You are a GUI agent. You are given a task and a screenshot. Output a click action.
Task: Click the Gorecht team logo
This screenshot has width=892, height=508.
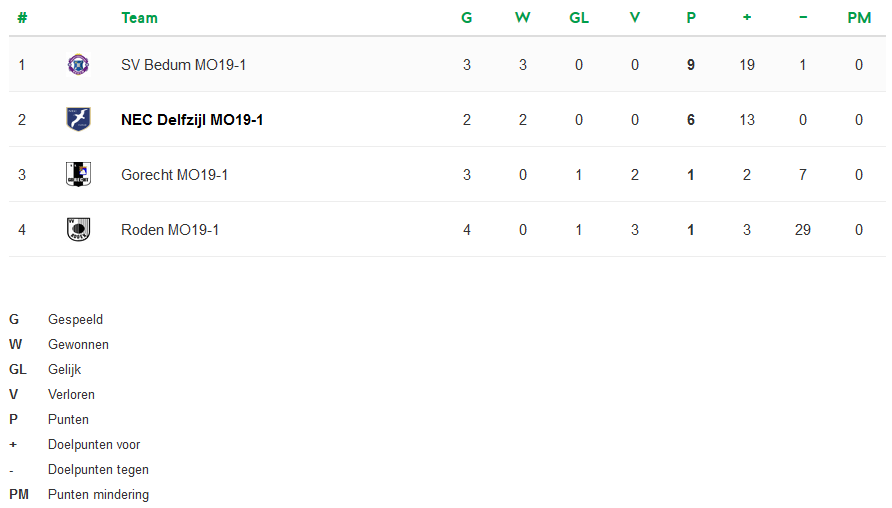tap(78, 175)
